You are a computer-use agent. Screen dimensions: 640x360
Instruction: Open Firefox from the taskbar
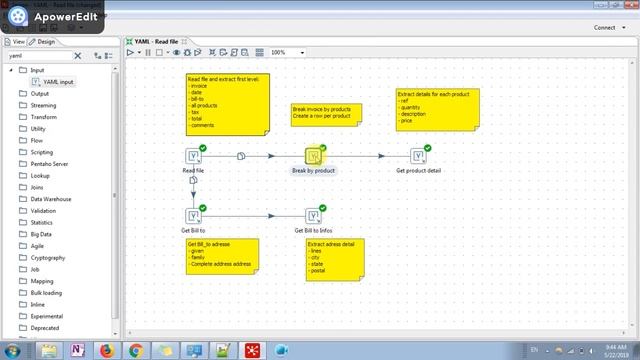[x=107, y=351]
